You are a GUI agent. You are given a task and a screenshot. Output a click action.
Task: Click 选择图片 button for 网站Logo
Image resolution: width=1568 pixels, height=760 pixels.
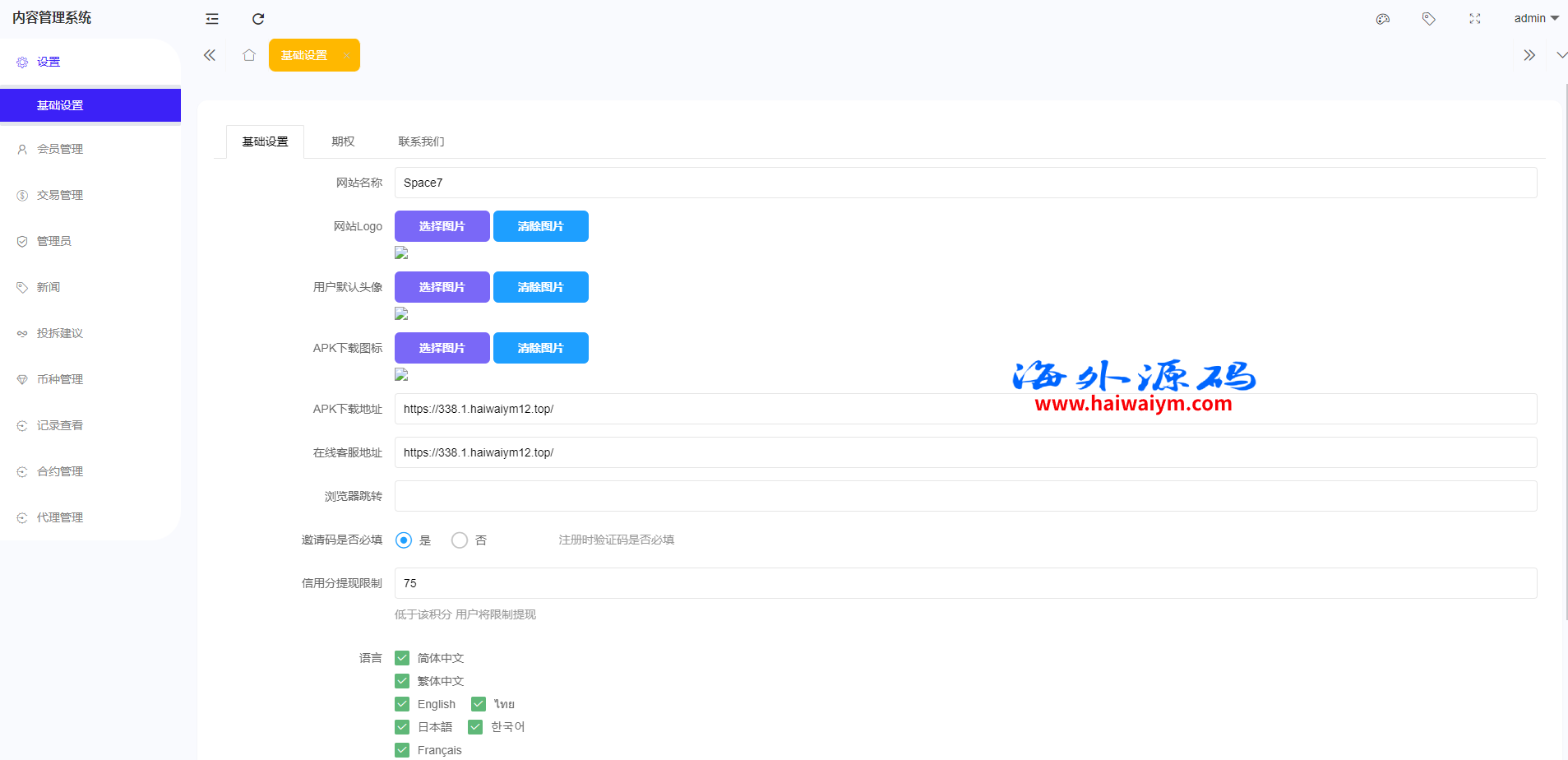442,226
